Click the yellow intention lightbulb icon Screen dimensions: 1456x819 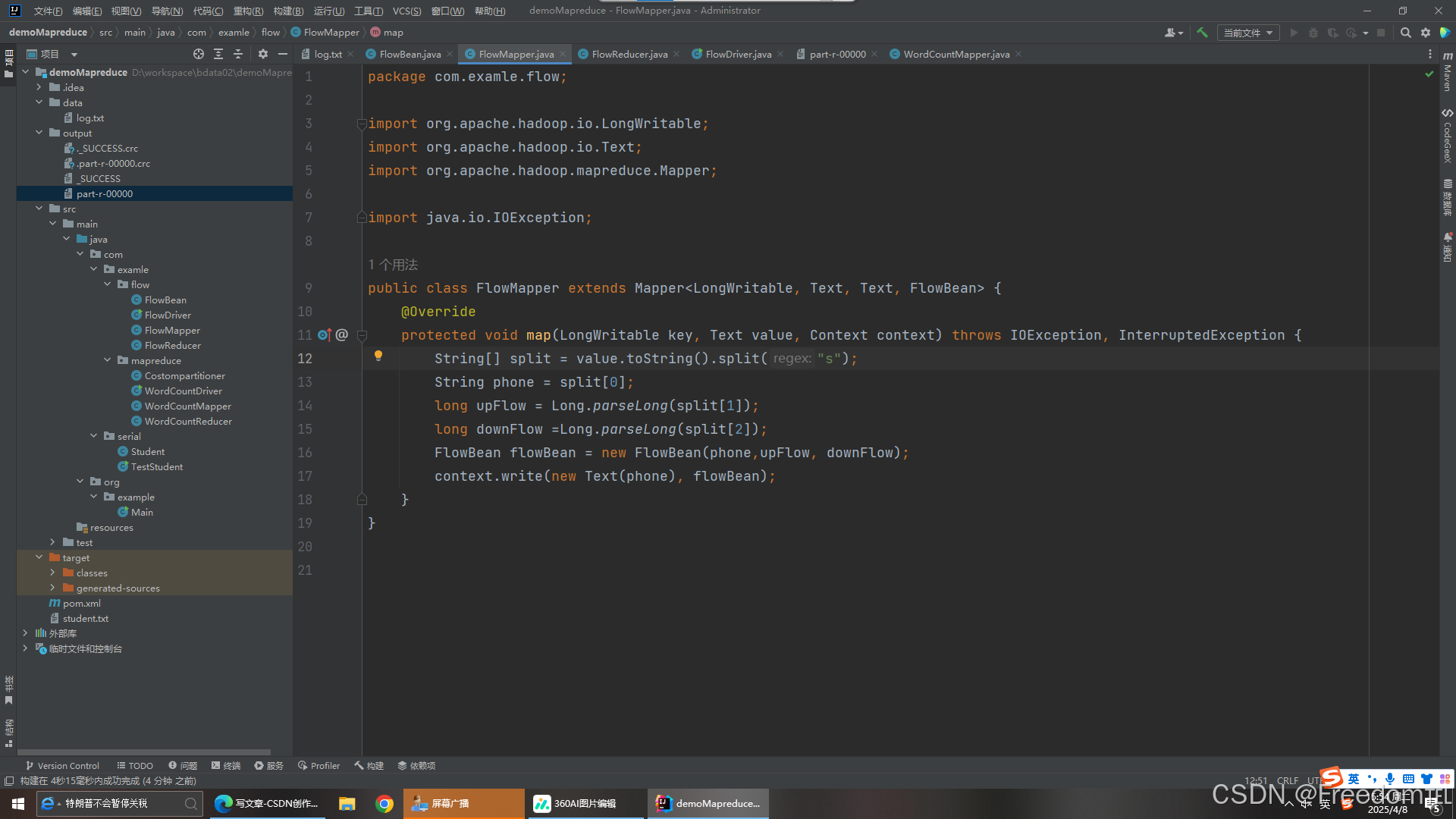tap(378, 356)
